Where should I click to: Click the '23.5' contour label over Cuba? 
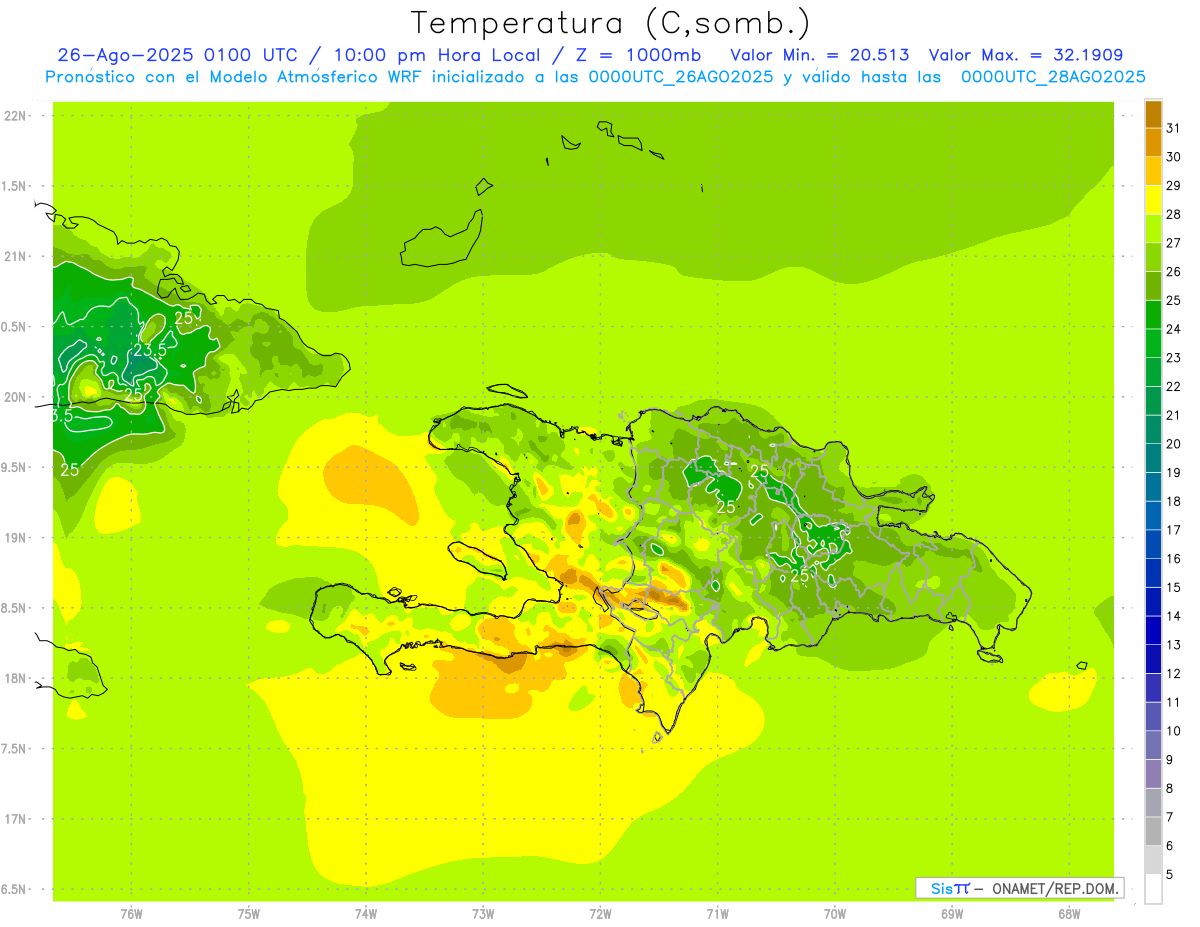pyautogui.click(x=151, y=350)
